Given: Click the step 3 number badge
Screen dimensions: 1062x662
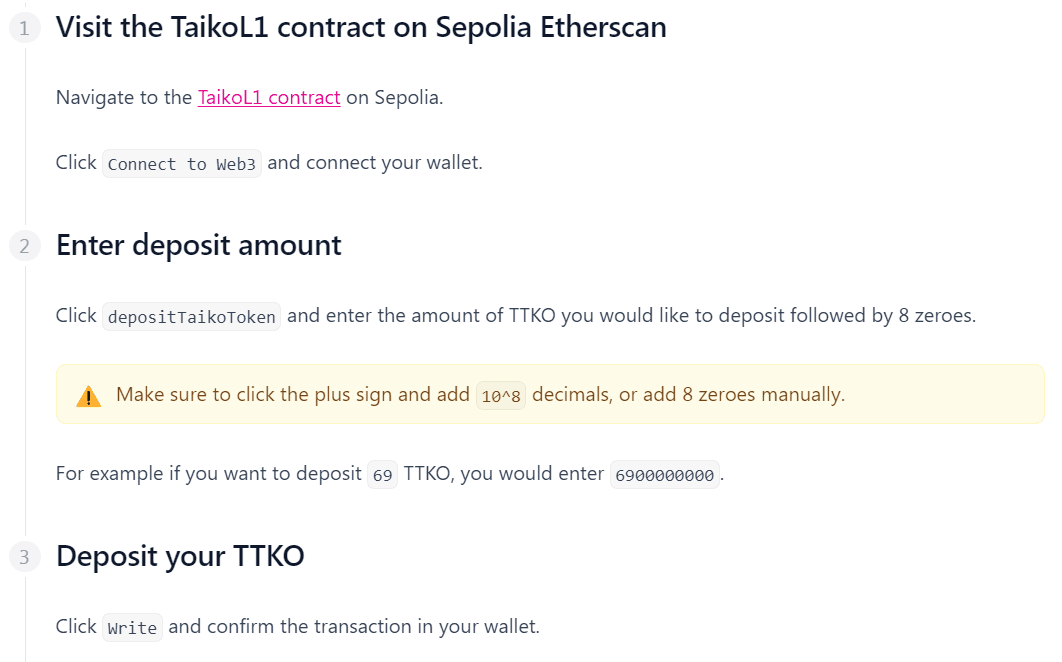Looking at the screenshot, I should (25, 557).
